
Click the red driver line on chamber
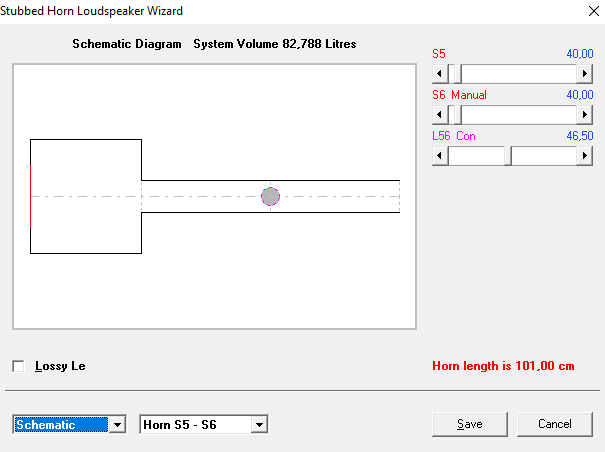point(30,196)
